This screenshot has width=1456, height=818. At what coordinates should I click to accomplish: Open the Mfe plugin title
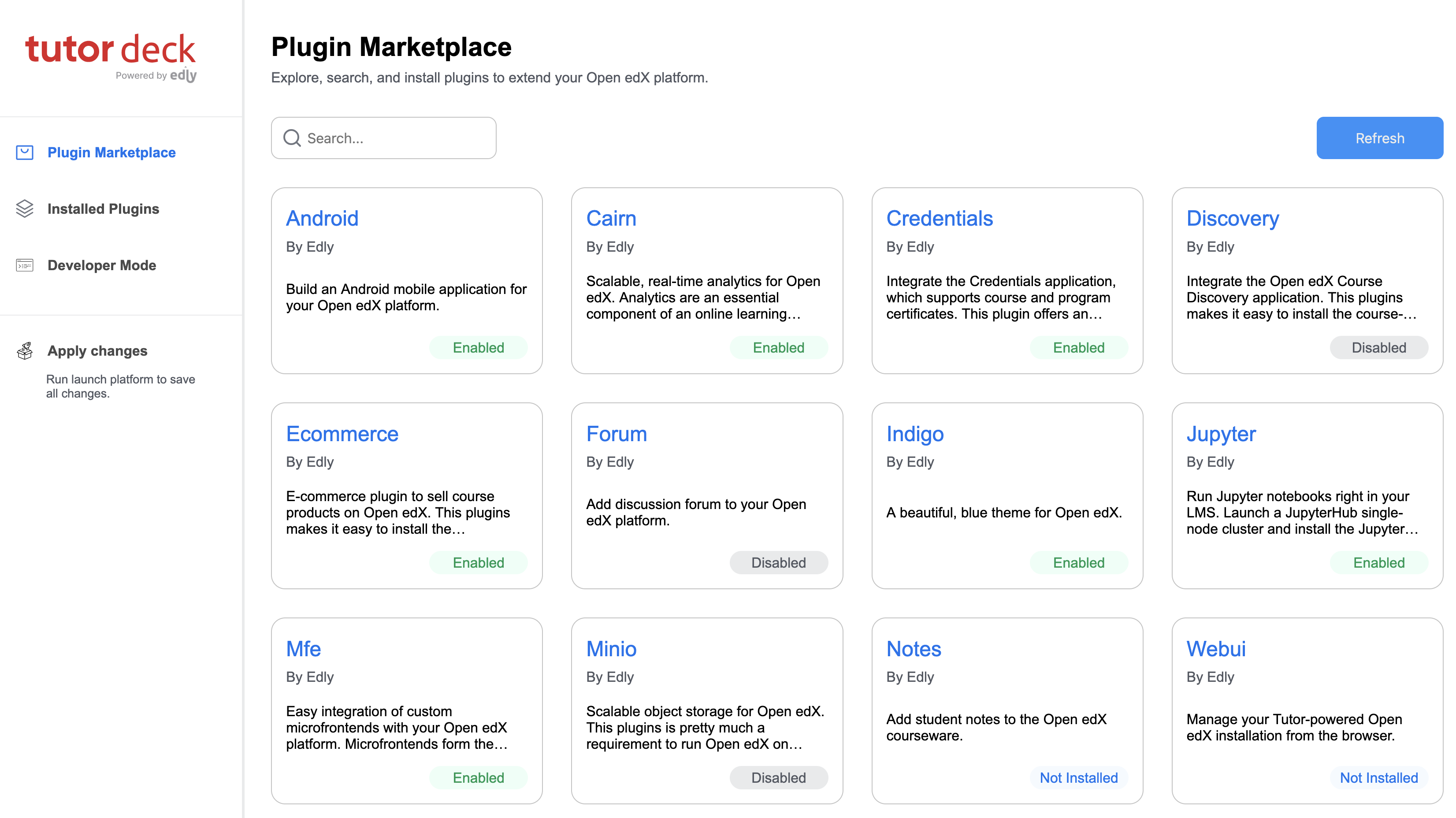pyautogui.click(x=304, y=648)
